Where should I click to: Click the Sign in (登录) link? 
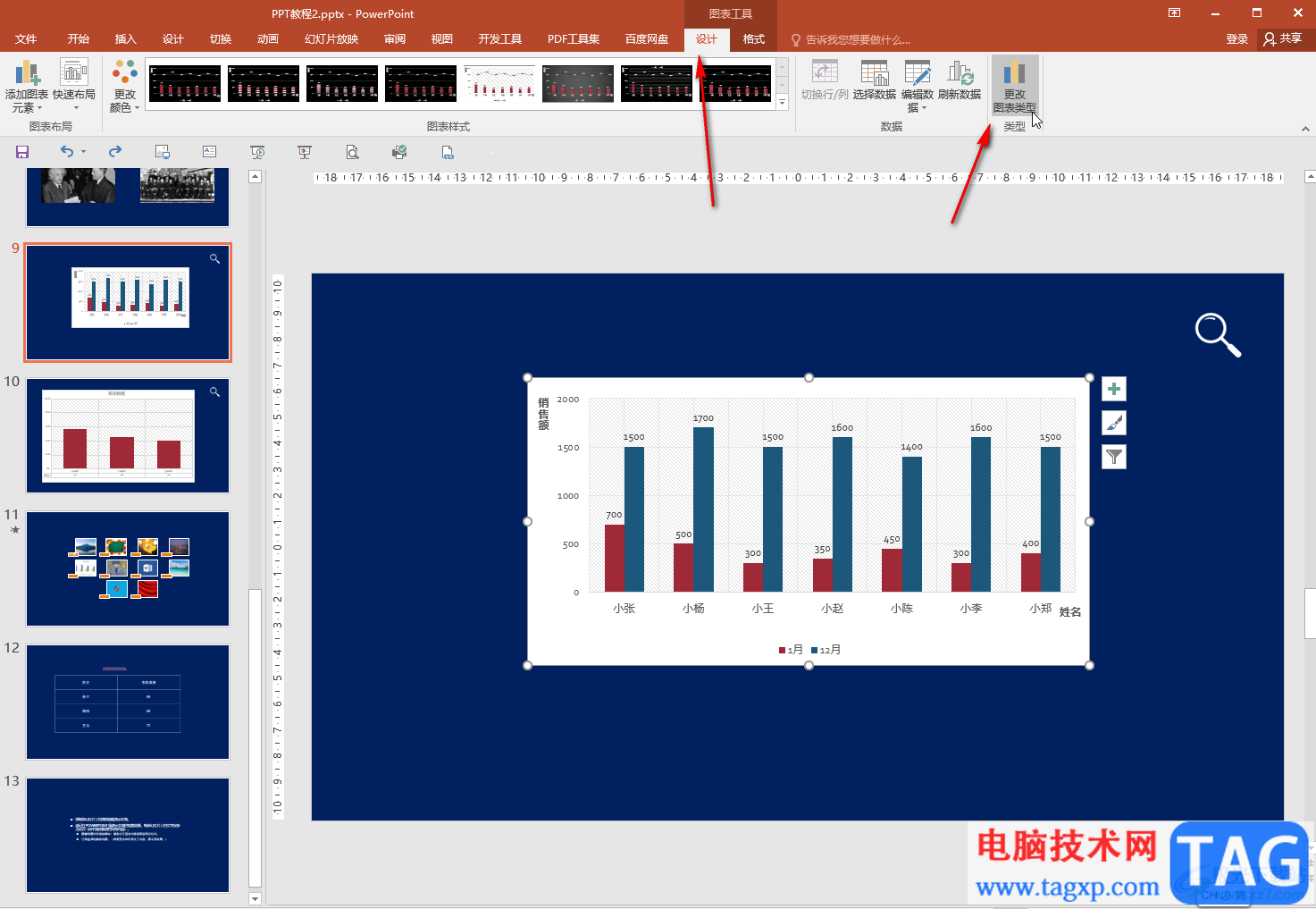pos(1236,39)
